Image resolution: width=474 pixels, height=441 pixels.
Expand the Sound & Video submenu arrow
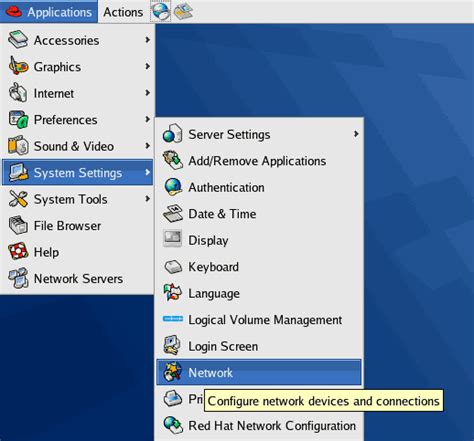click(x=147, y=146)
